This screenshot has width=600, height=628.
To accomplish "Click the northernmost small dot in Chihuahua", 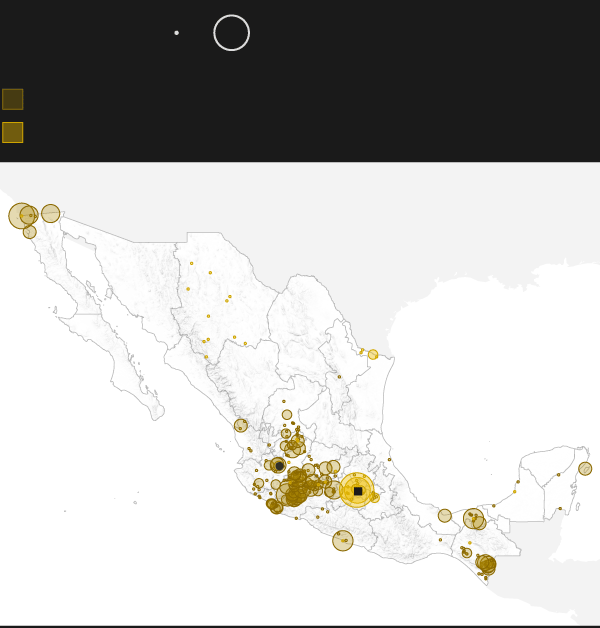I will (191, 263).
